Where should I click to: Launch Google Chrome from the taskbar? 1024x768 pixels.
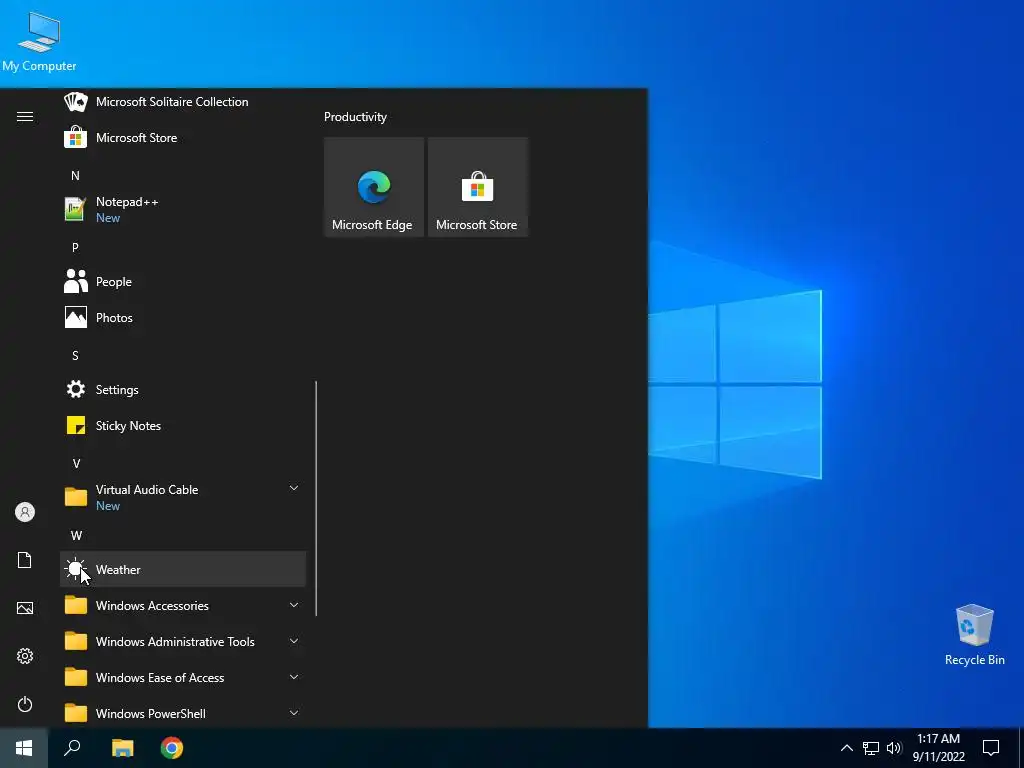(172, 748)
